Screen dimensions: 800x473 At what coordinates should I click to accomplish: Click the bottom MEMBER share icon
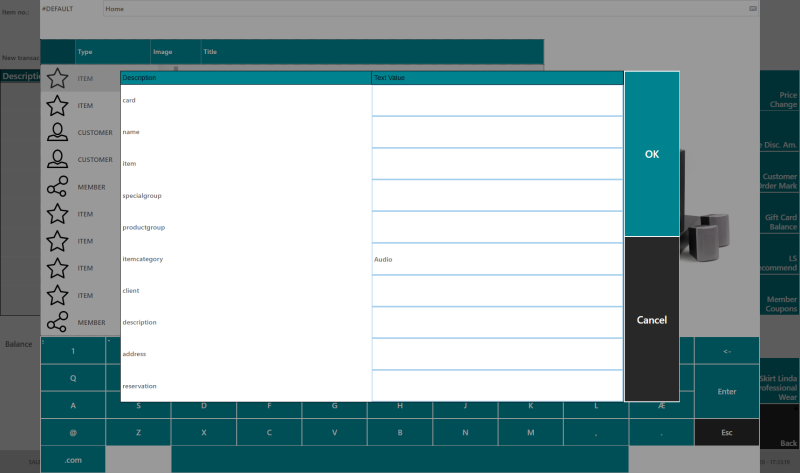pos(58,322)
